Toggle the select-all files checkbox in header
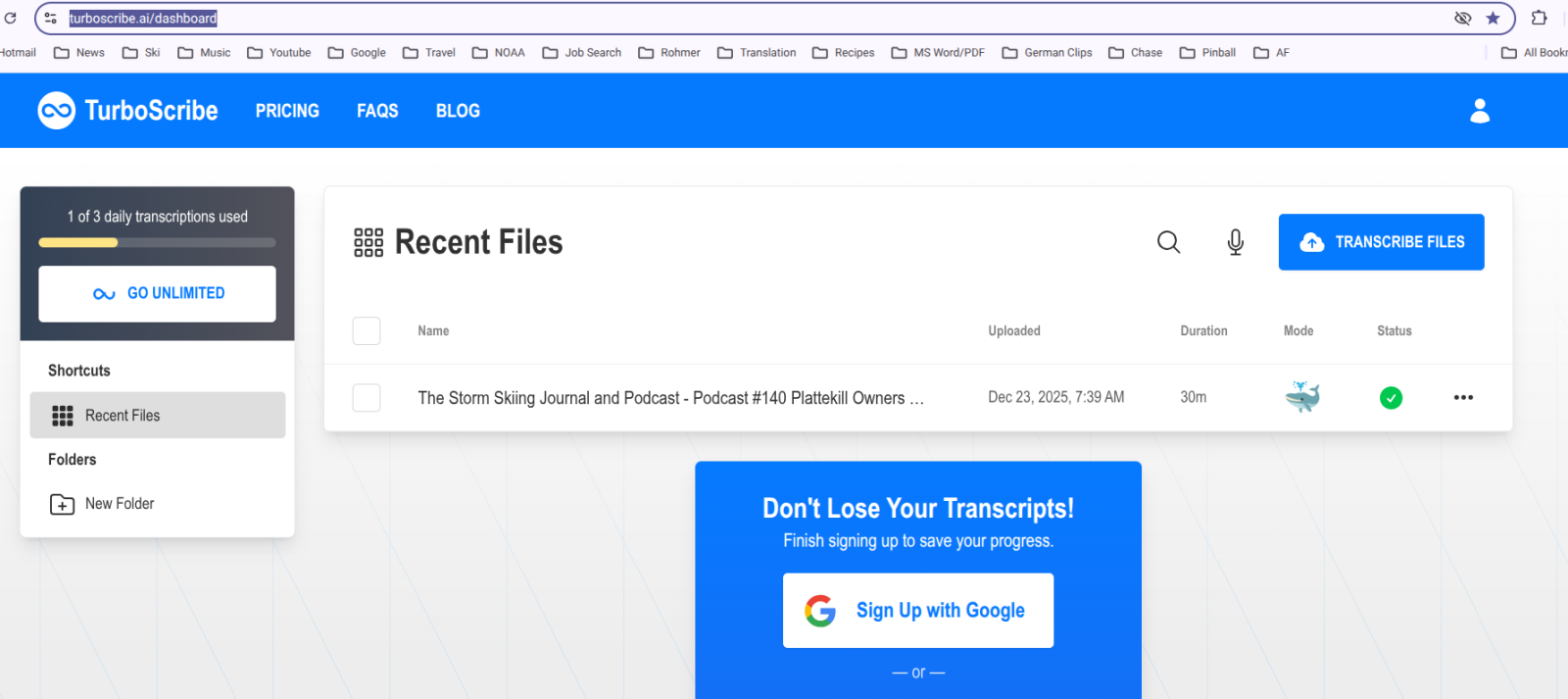 coord(367,331)
